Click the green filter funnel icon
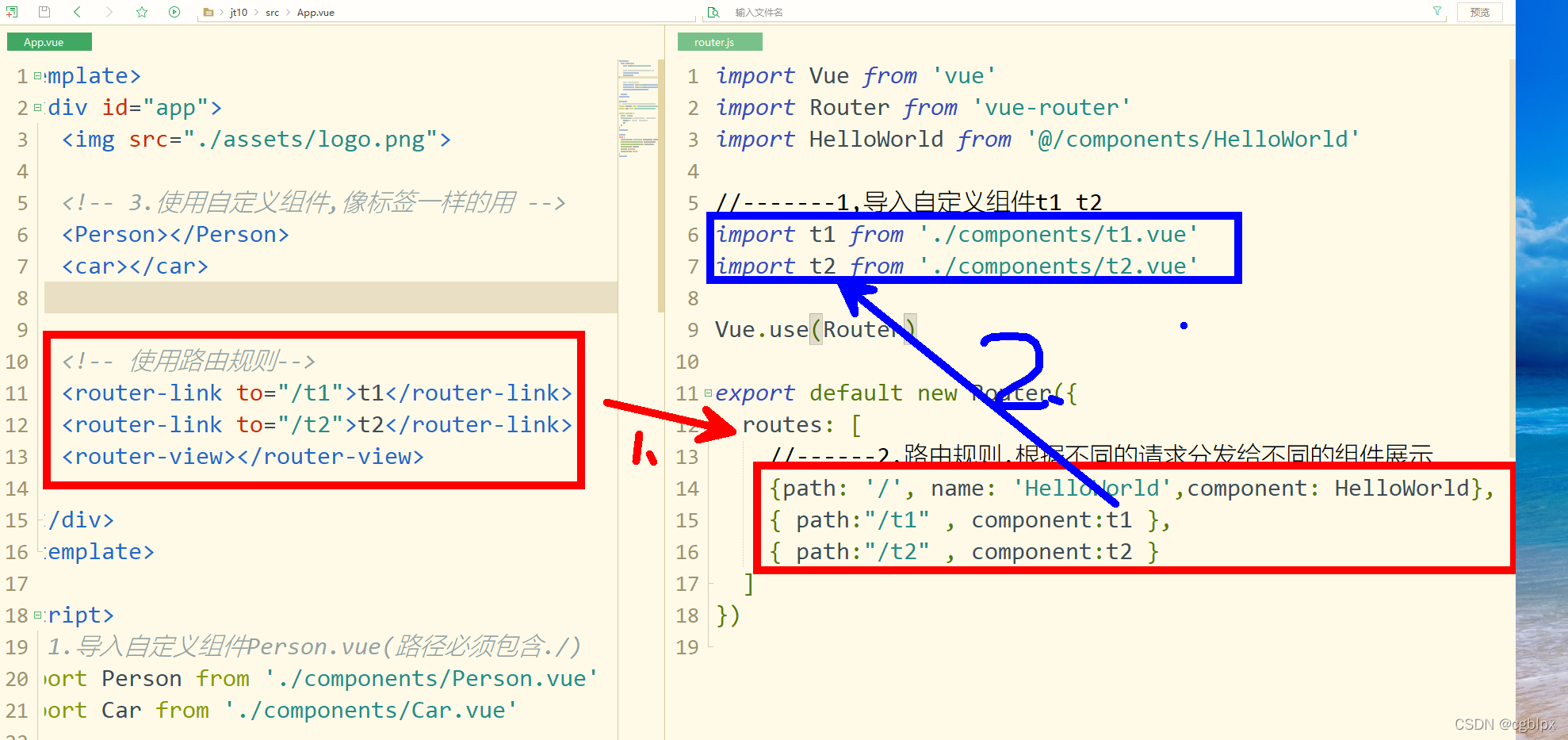Image resolution: width=1568 pixels, height=740 pixels. (x=1437, y=11)
